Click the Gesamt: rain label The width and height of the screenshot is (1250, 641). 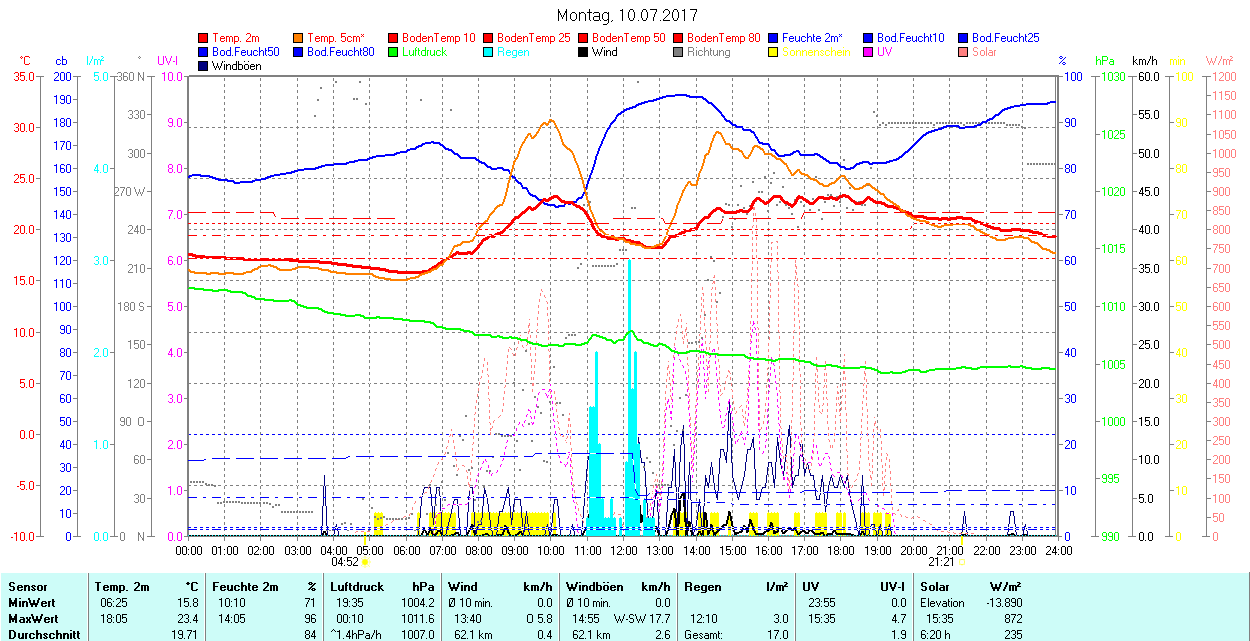tap(704, 635)
